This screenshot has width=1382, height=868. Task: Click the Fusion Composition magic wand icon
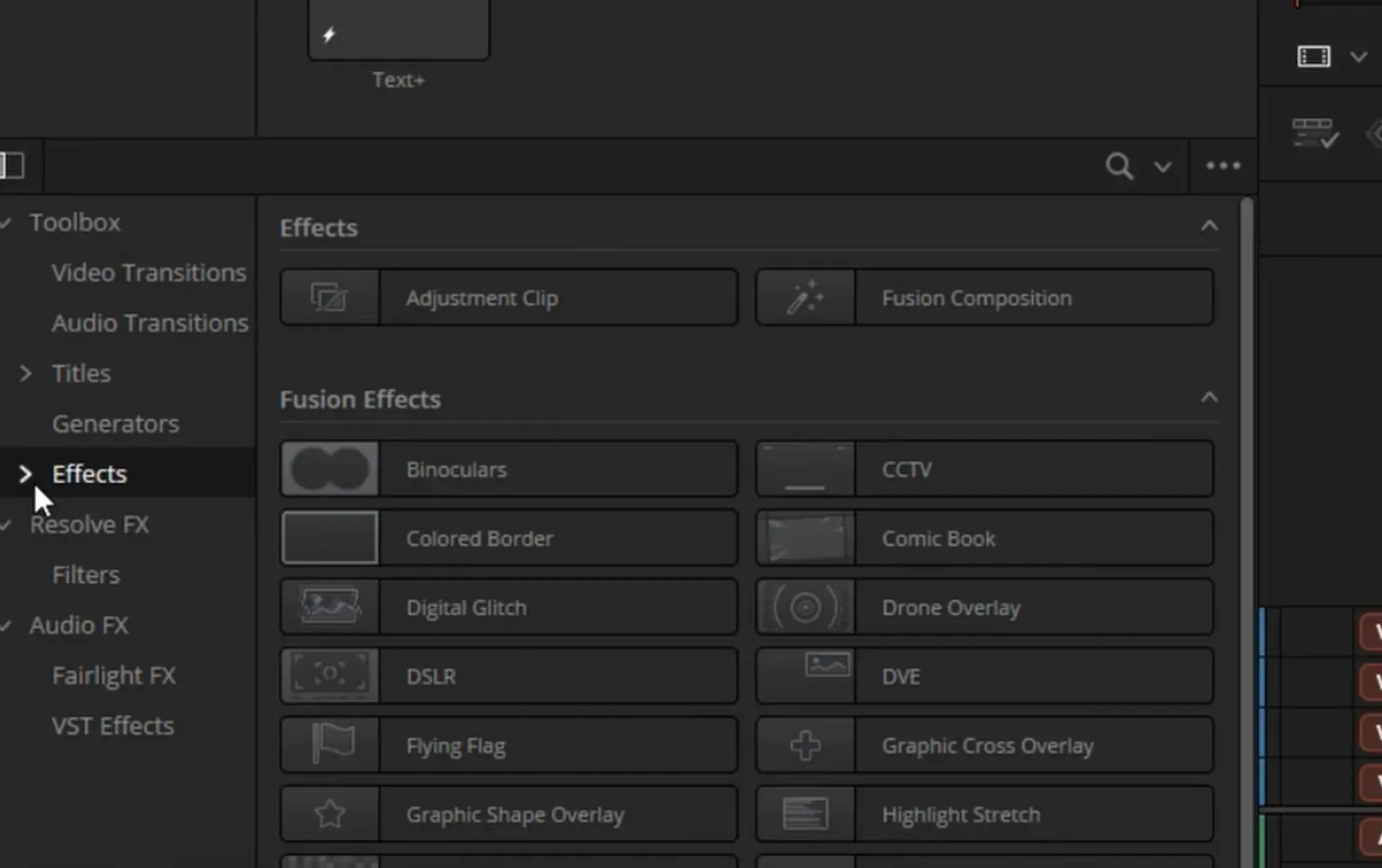(805, 298)
